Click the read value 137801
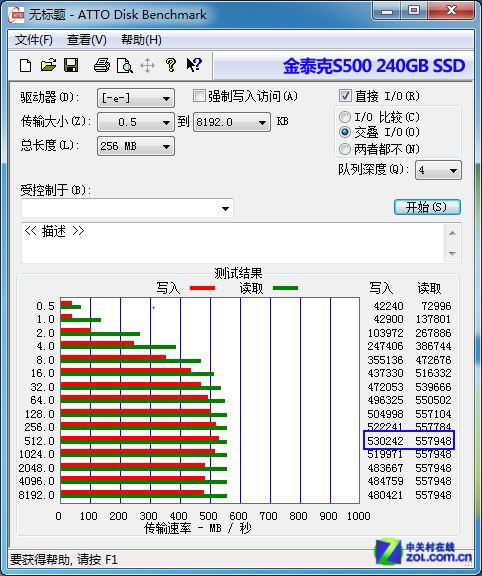 [433, 319]
